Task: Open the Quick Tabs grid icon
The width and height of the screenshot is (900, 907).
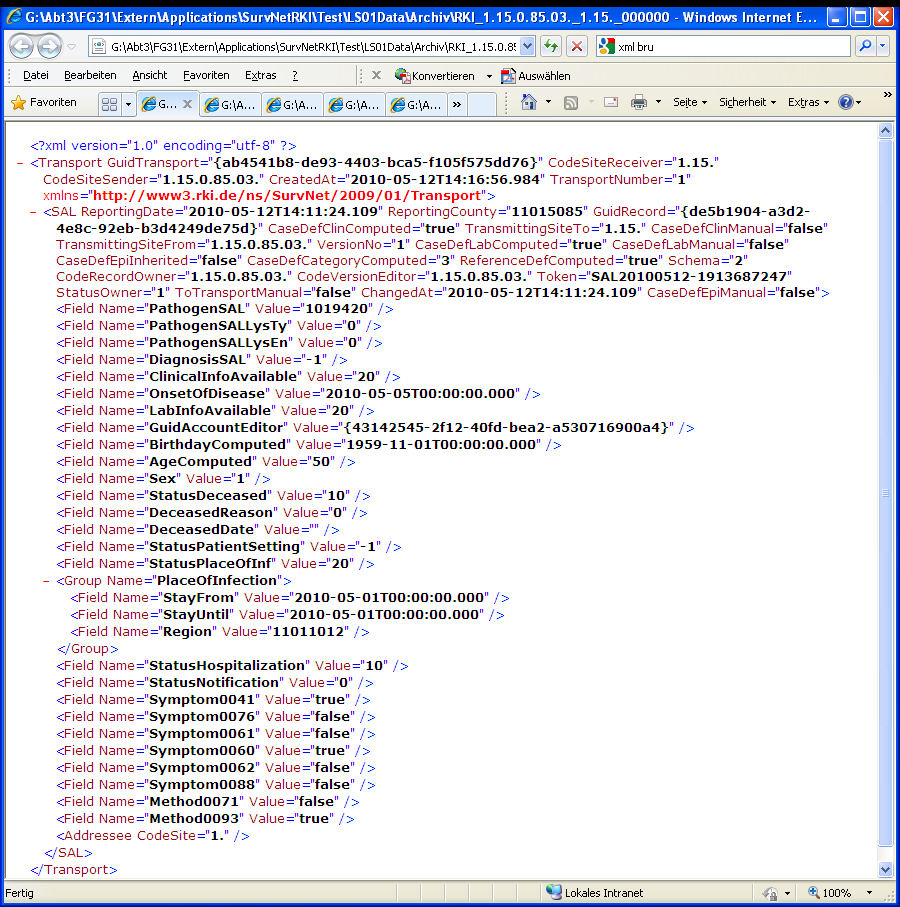Action: (110, 104)
